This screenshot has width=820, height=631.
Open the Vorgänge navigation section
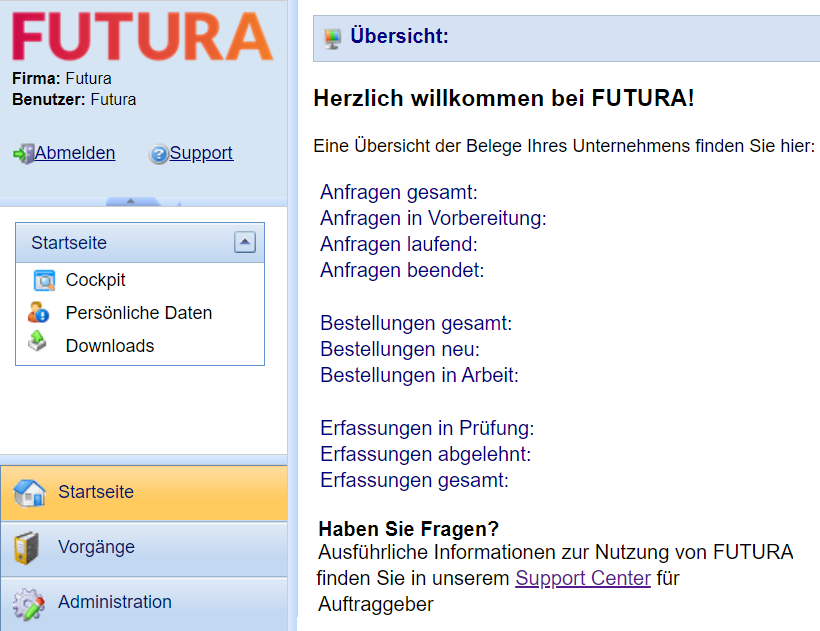pos(96,547)
